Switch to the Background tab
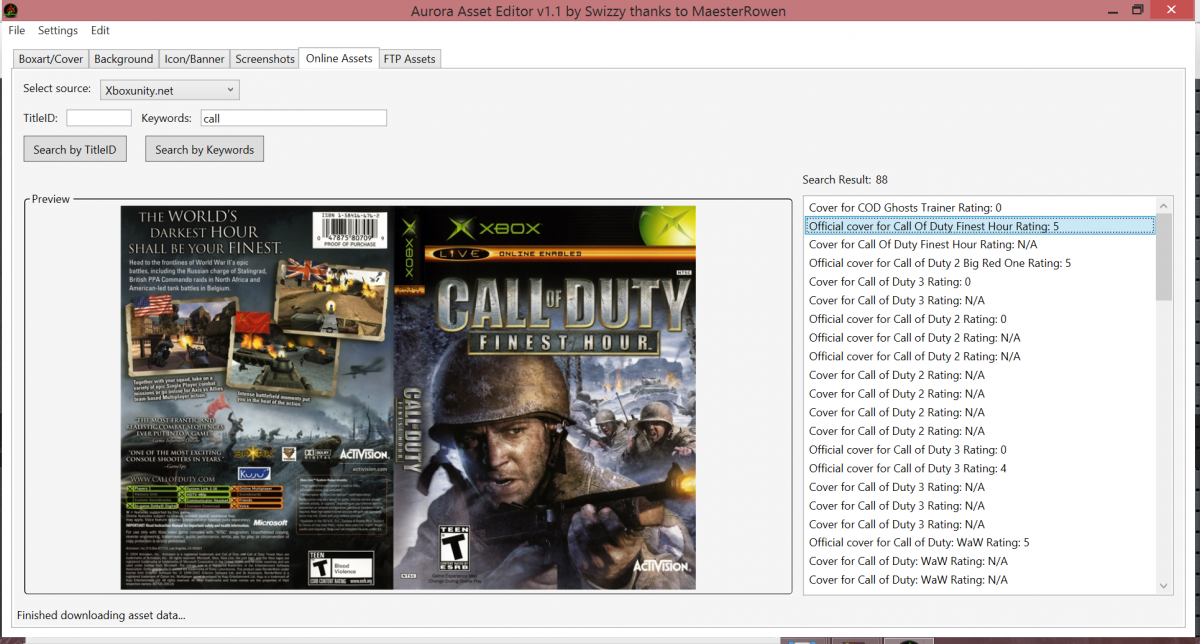Viewport: 1200px width, 644px height. (124, 59)
